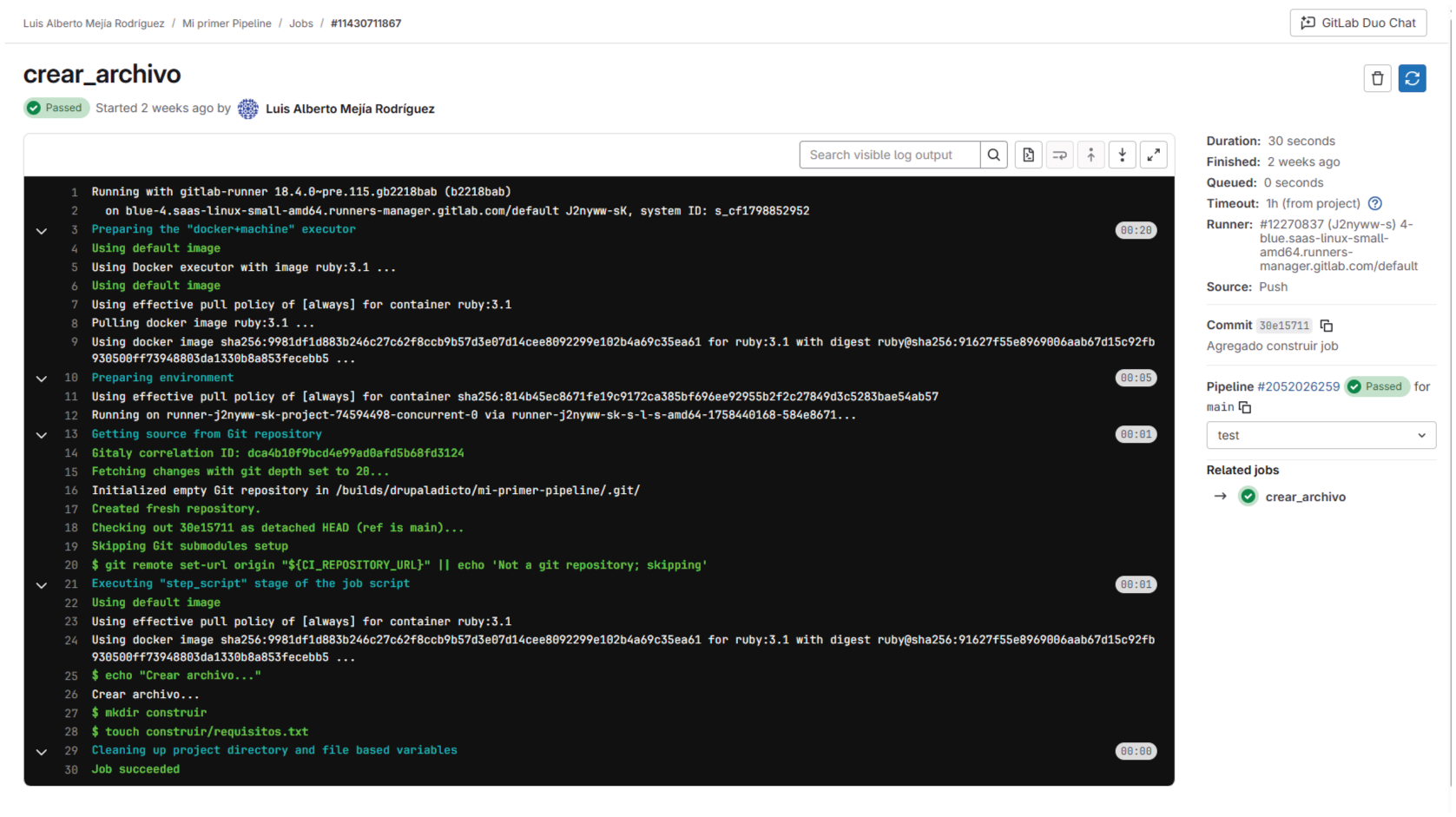Open pipeline #2052026259 link
The image size is (1456, 817).
[1298, 387]
